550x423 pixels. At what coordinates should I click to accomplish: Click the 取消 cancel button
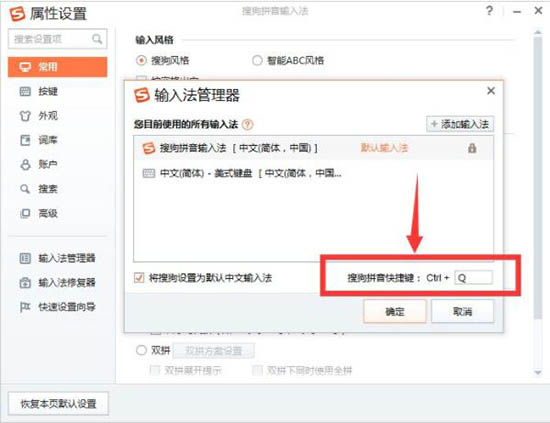click(x=462, y=311)
